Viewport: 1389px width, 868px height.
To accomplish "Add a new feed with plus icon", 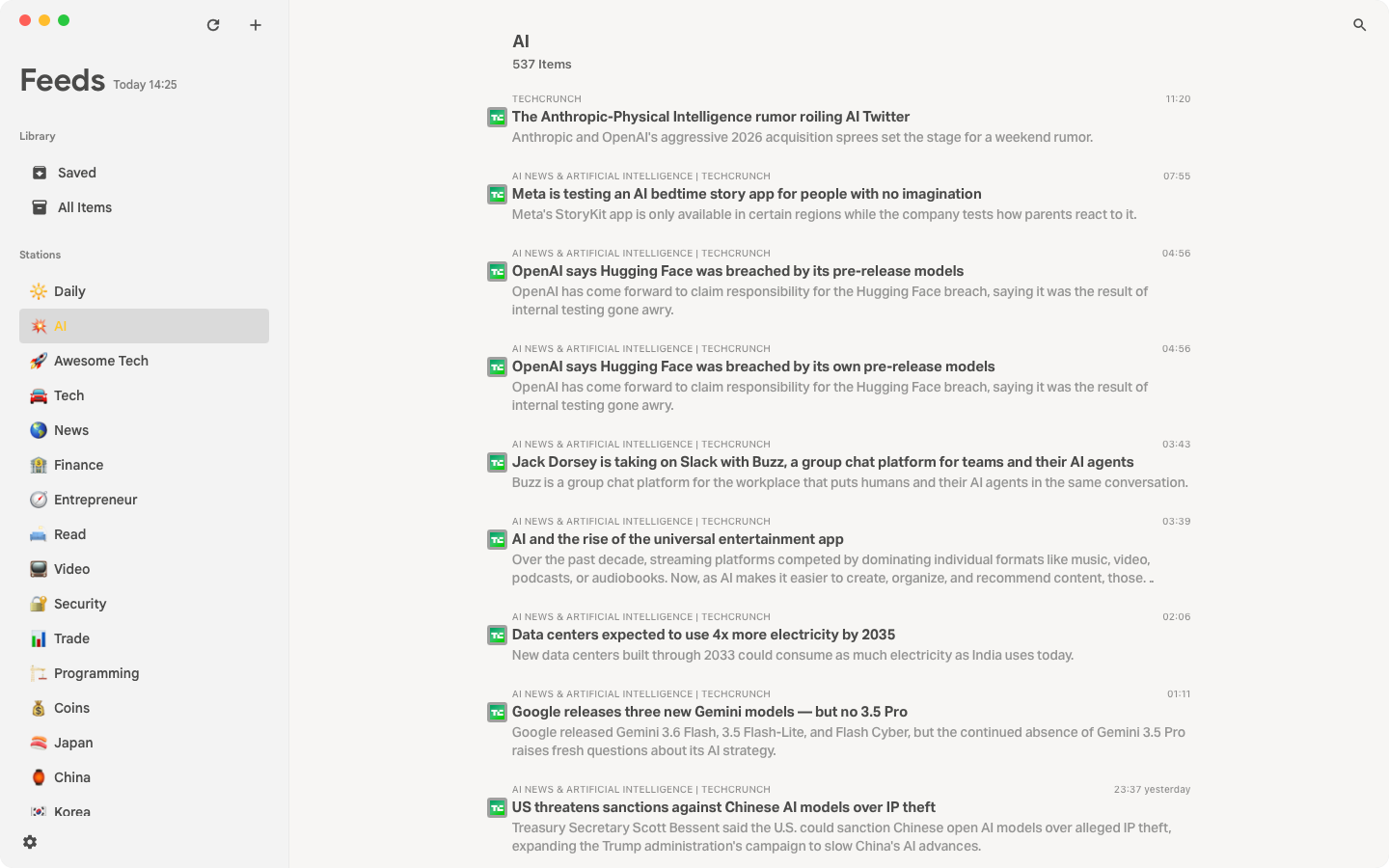I will click(x=256, y=25).
